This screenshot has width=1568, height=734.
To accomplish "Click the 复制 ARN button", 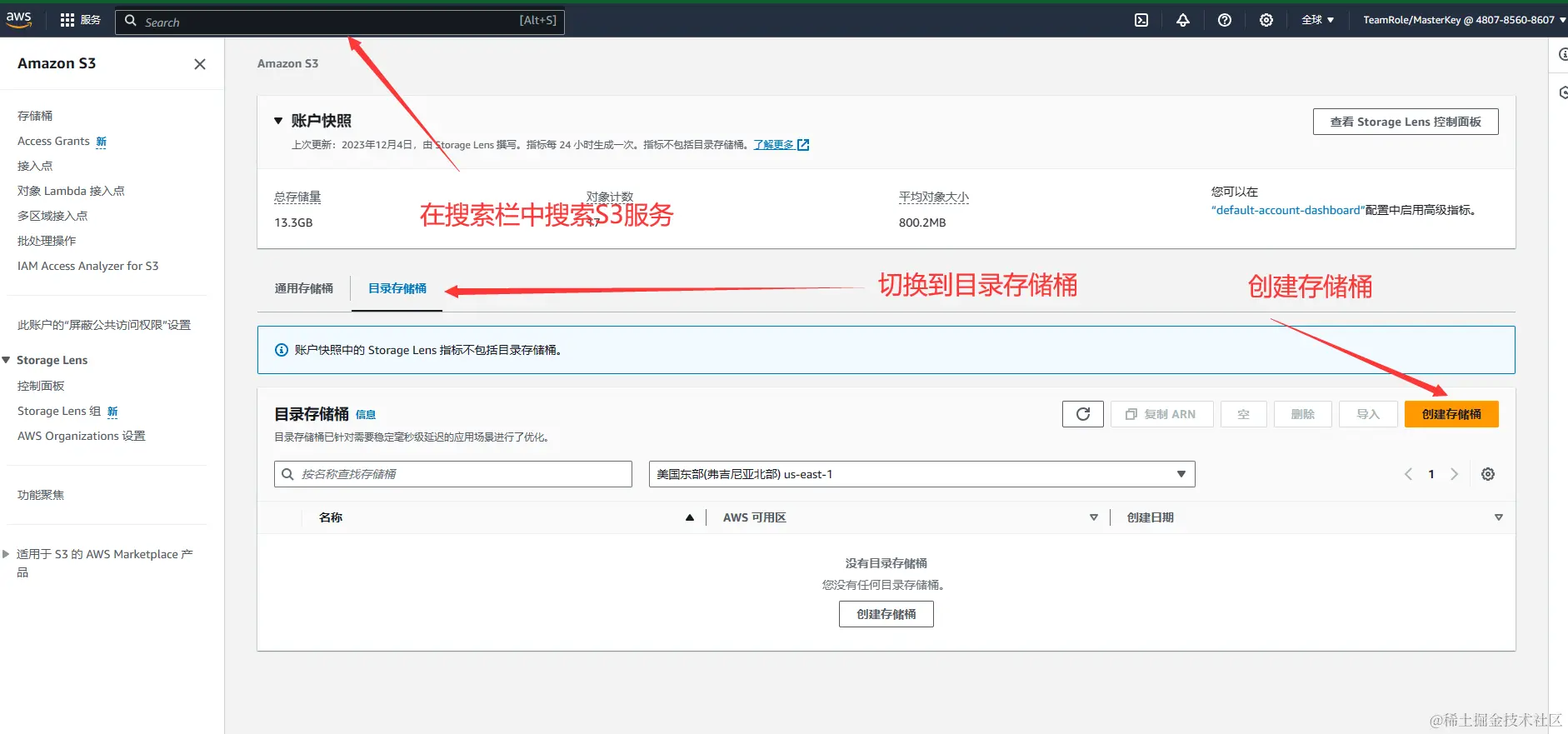I will click(1161, 414).
